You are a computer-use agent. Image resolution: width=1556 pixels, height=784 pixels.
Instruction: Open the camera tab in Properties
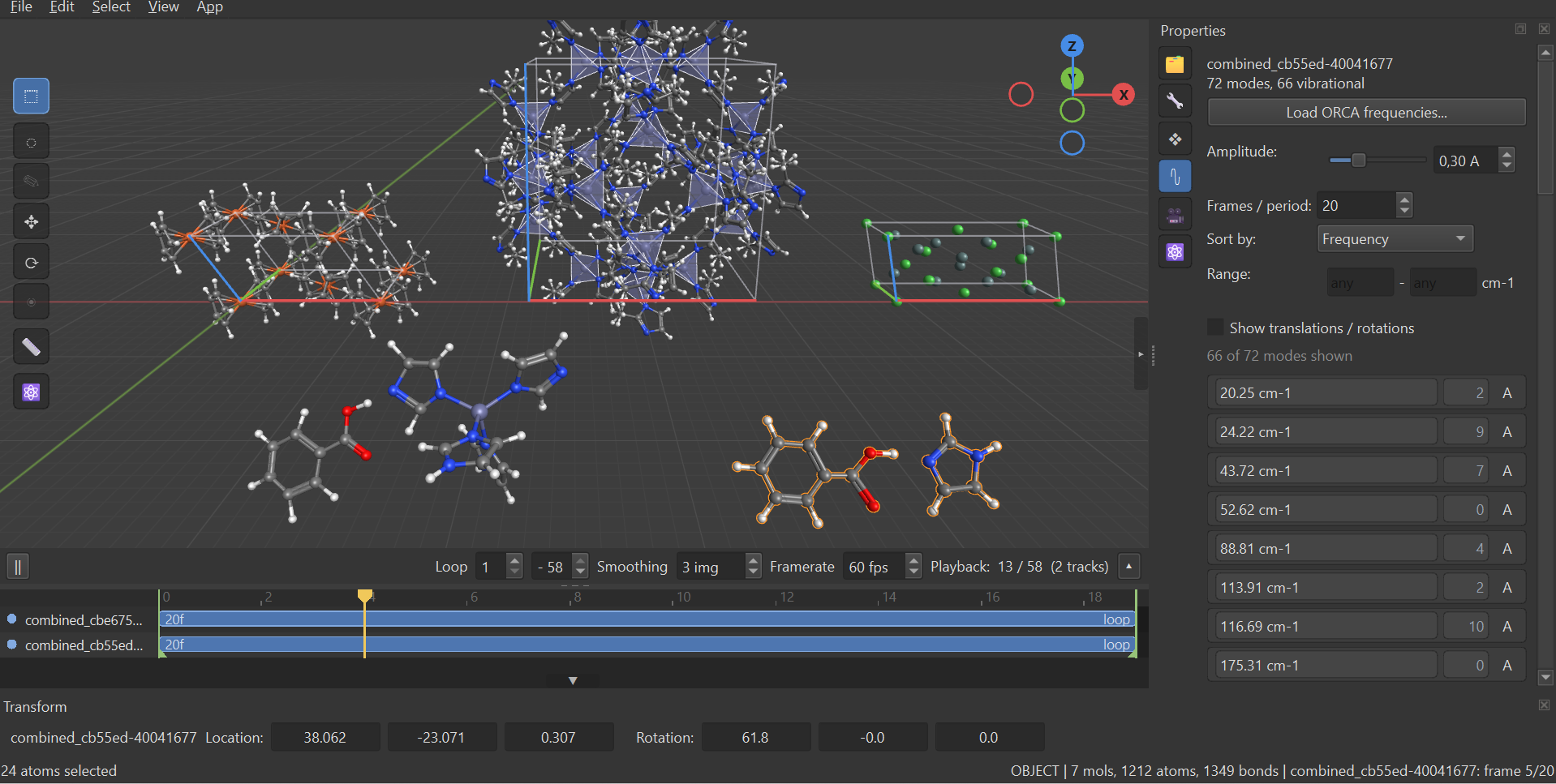1175,215
